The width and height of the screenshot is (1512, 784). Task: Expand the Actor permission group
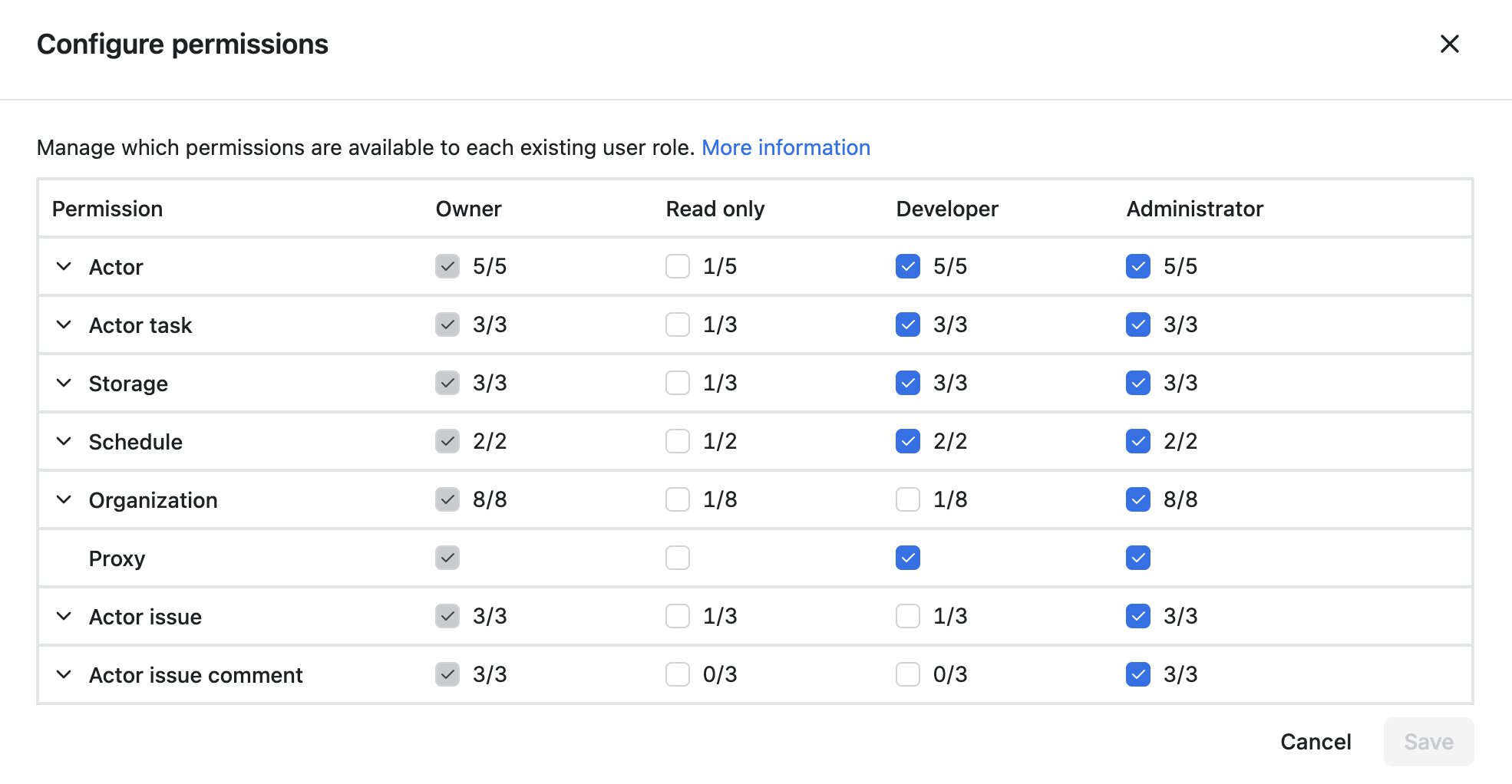tap(64, 266)
